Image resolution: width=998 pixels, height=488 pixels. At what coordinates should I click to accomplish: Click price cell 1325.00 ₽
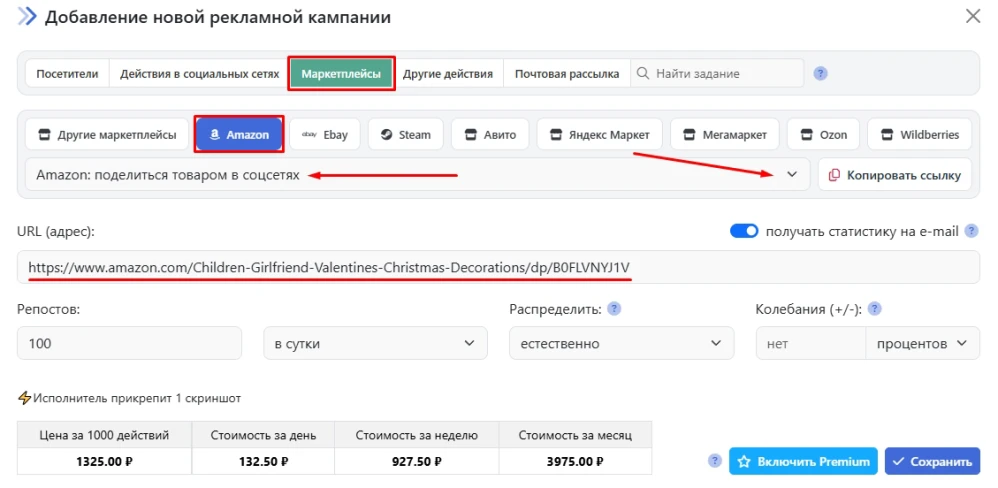tap(104, 462)
